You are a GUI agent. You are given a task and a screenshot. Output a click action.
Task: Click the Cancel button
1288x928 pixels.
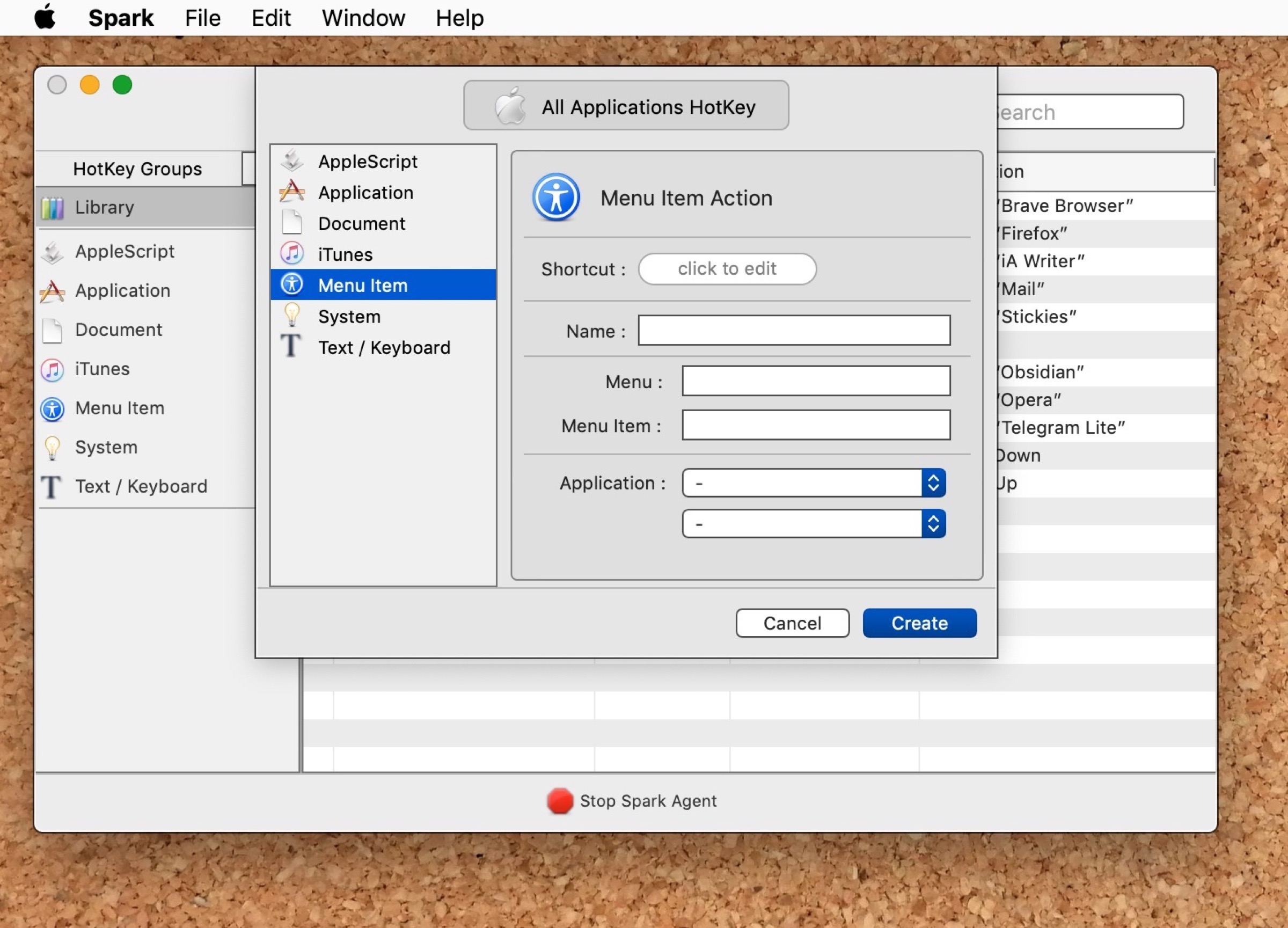pyautogui.click(x=792, y=623)
